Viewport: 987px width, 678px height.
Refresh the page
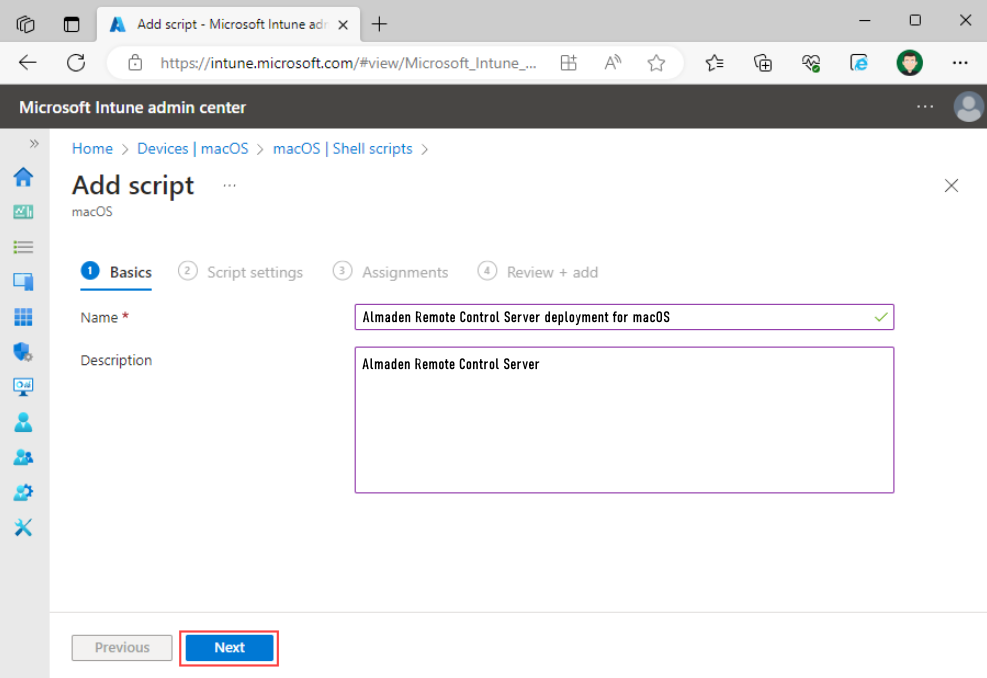[x=76, y=62]
